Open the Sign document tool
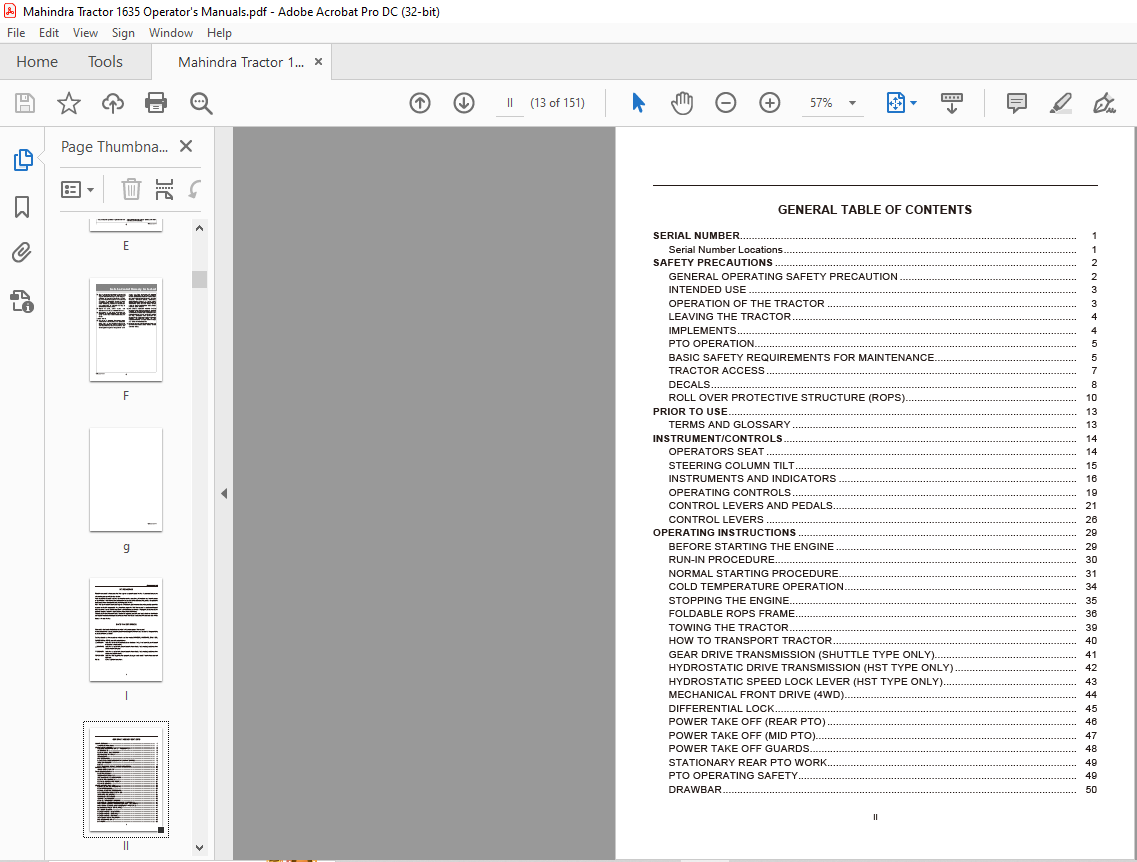 coord(1104,103)
